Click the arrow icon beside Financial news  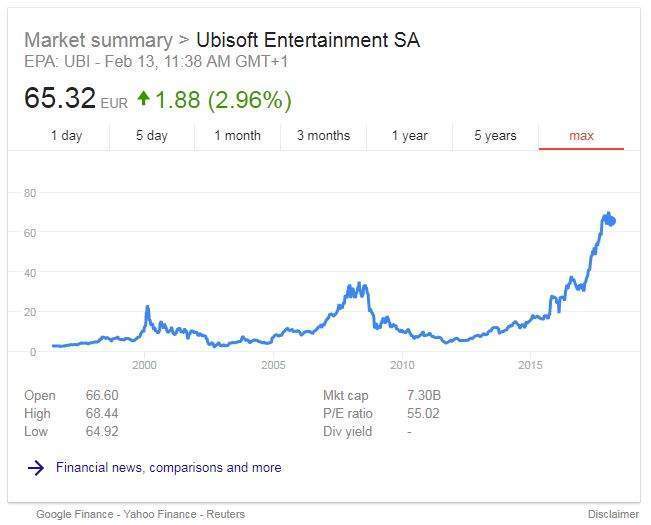36,468
